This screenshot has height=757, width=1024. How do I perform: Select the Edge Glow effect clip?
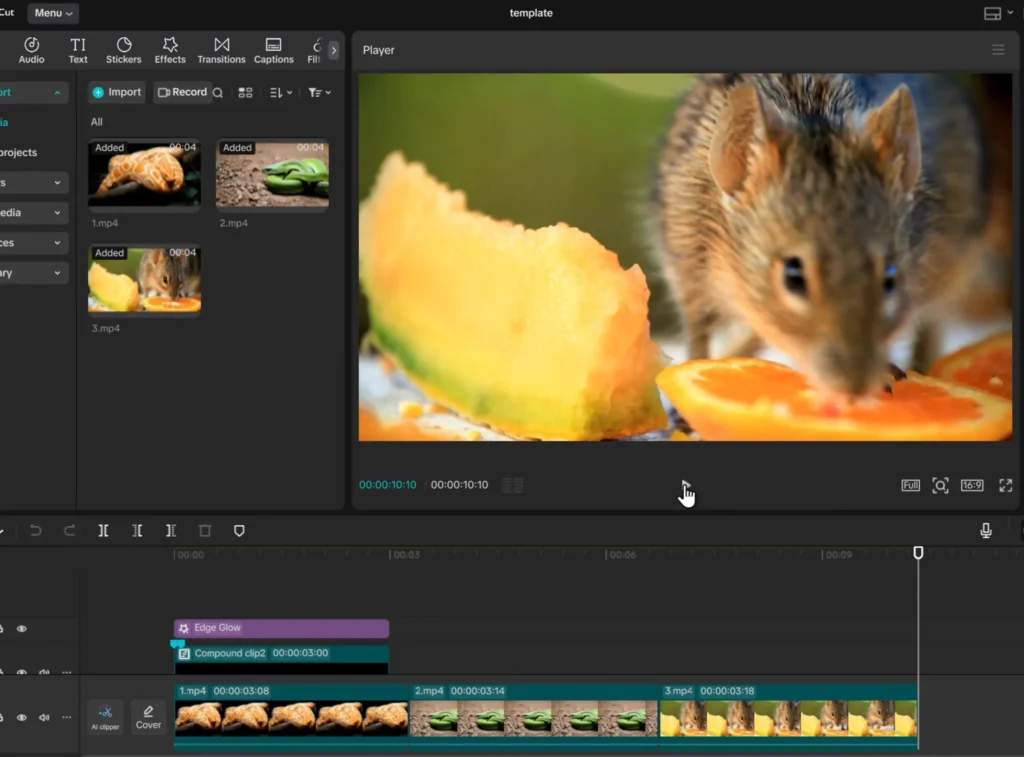coord(281,628)
